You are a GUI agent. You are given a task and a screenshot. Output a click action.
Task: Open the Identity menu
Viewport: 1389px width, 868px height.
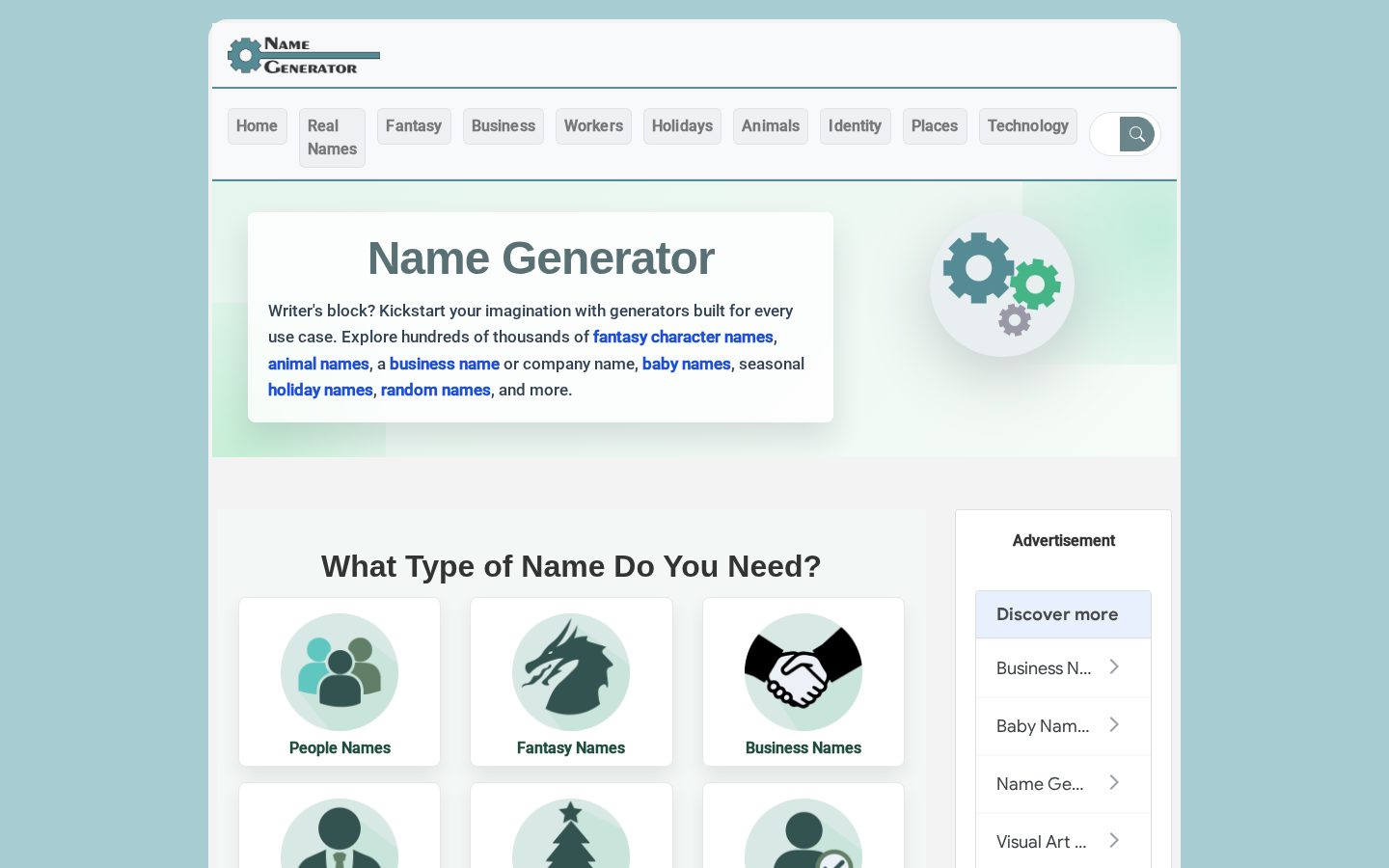point(855,126)
